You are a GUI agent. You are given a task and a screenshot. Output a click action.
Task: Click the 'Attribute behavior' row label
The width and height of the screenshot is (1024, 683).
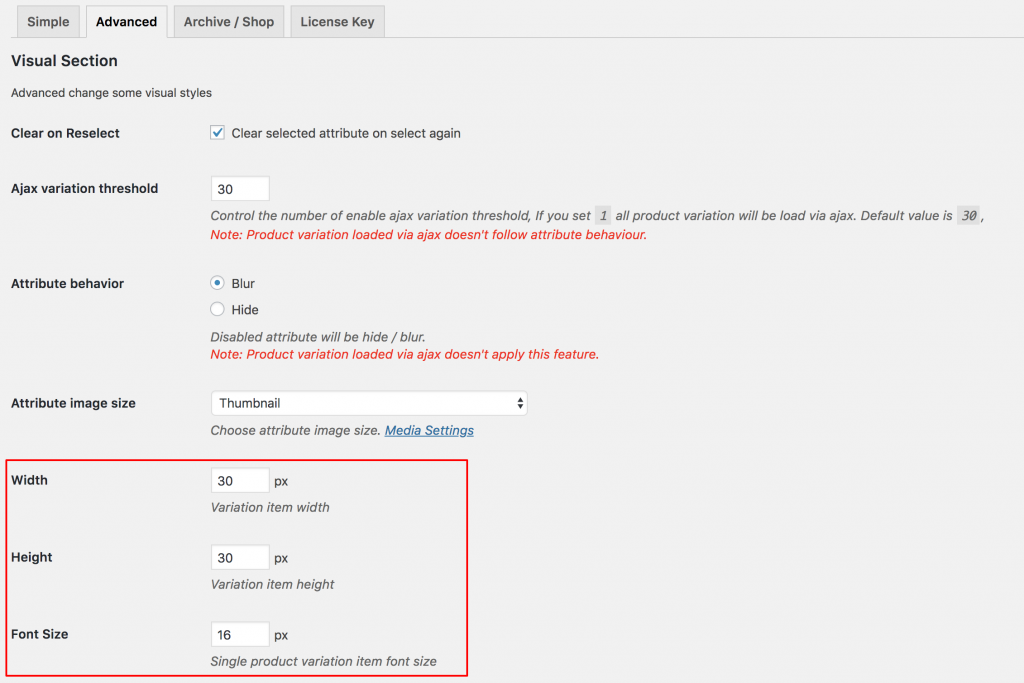pos(67,284)
